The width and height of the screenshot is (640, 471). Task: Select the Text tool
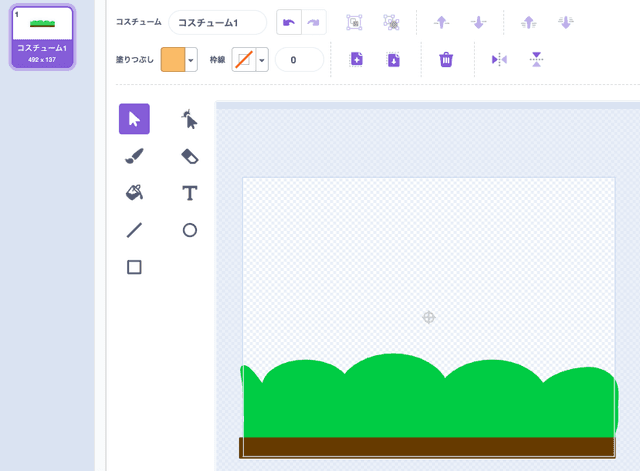click(x=189, y=193)
